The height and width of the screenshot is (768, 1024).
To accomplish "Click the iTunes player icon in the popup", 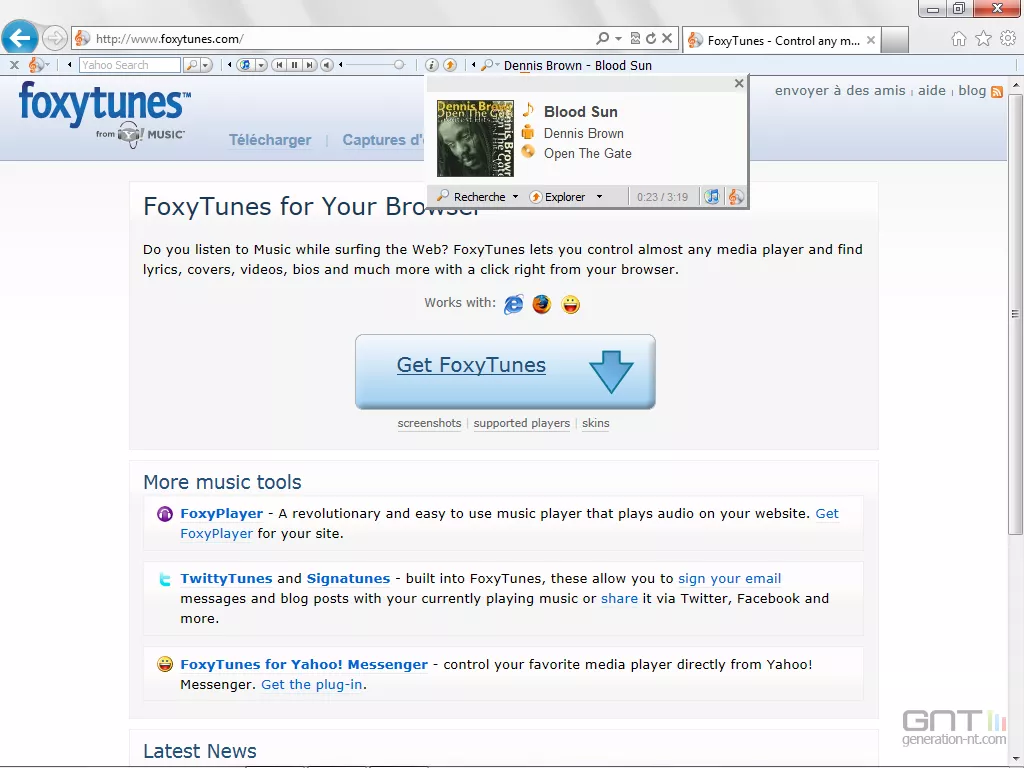I will pyautogui.click(x=711, y=197).
